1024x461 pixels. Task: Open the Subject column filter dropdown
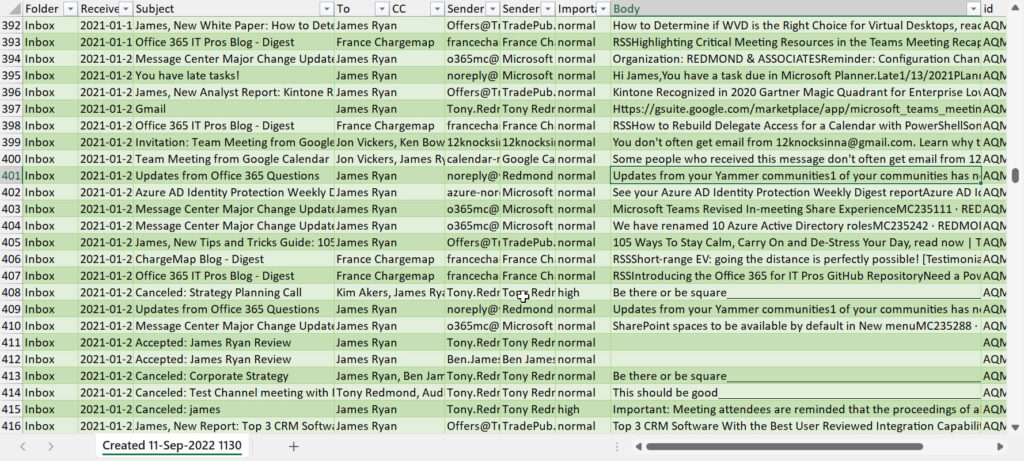click(327, 8)
